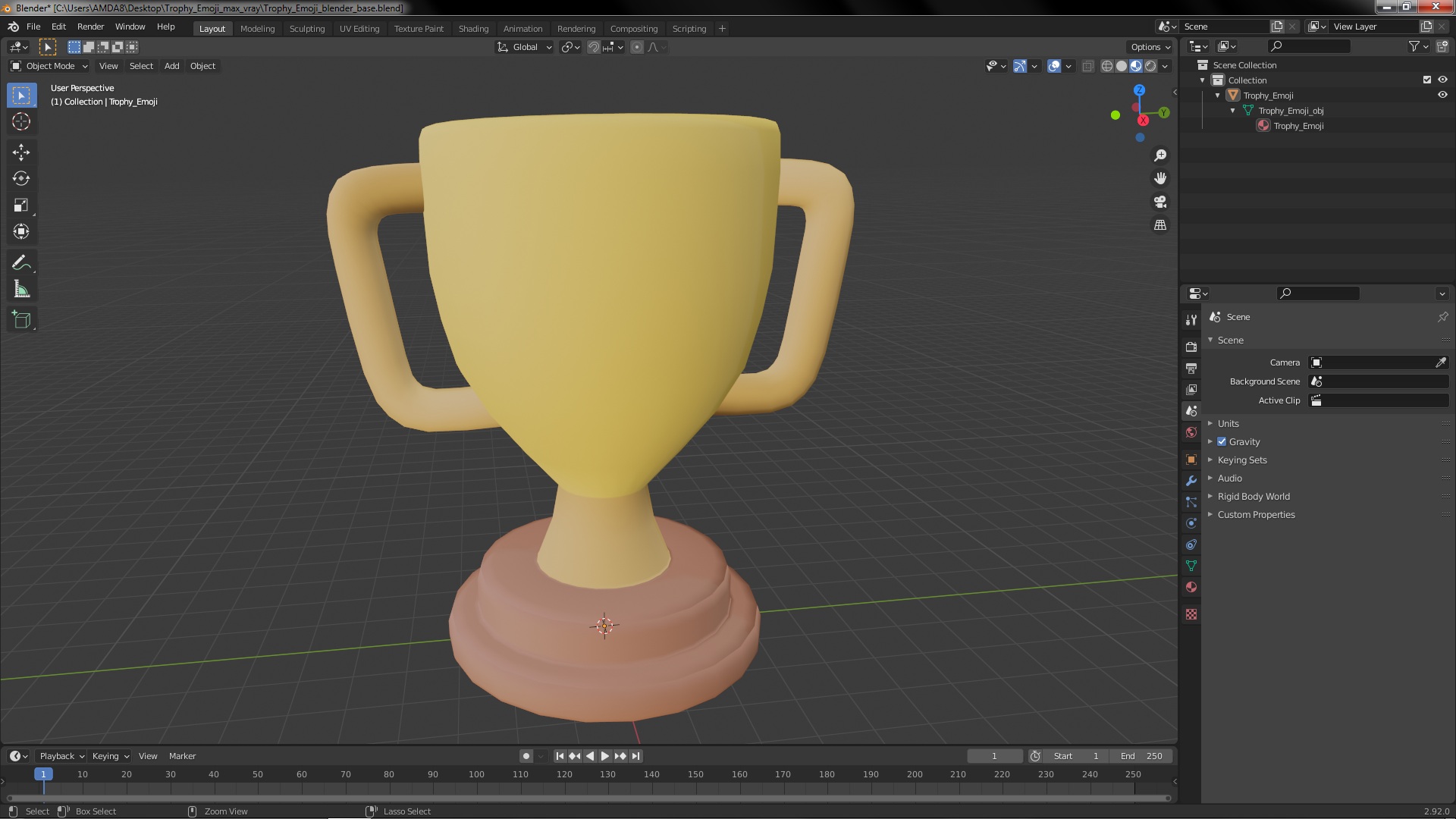
Task: Uncheck the Gravity checkbox
Action: (1222, 441)
